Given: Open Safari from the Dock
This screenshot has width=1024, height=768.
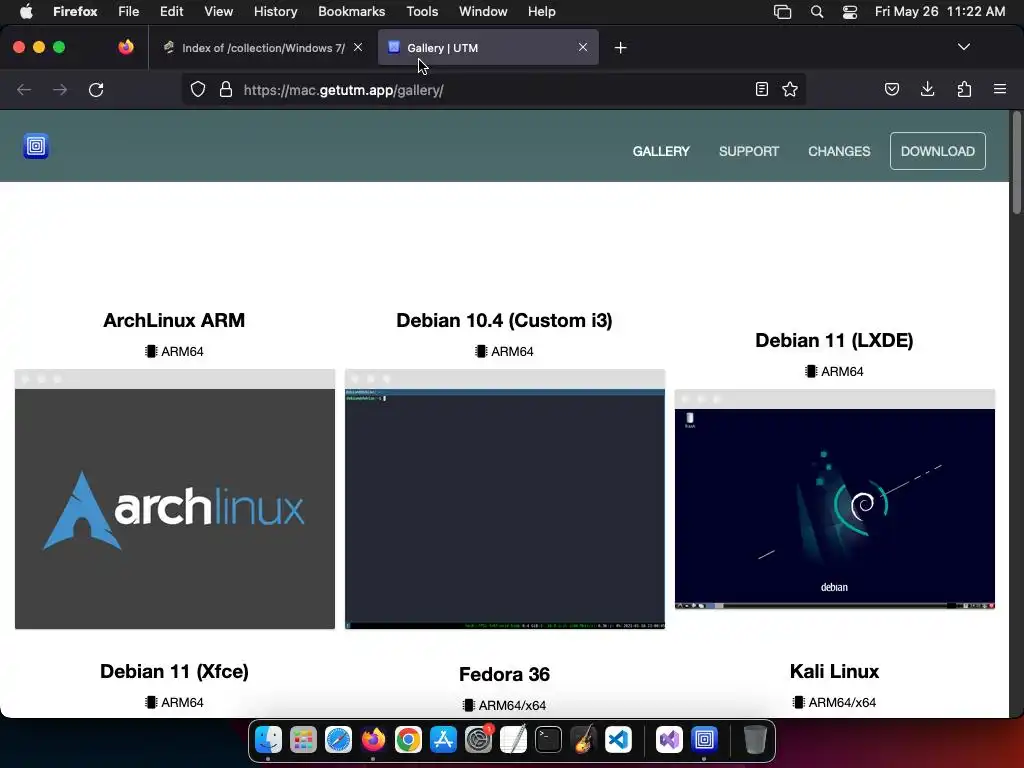Looking at the screenshot, I should [x=338, y=740].
